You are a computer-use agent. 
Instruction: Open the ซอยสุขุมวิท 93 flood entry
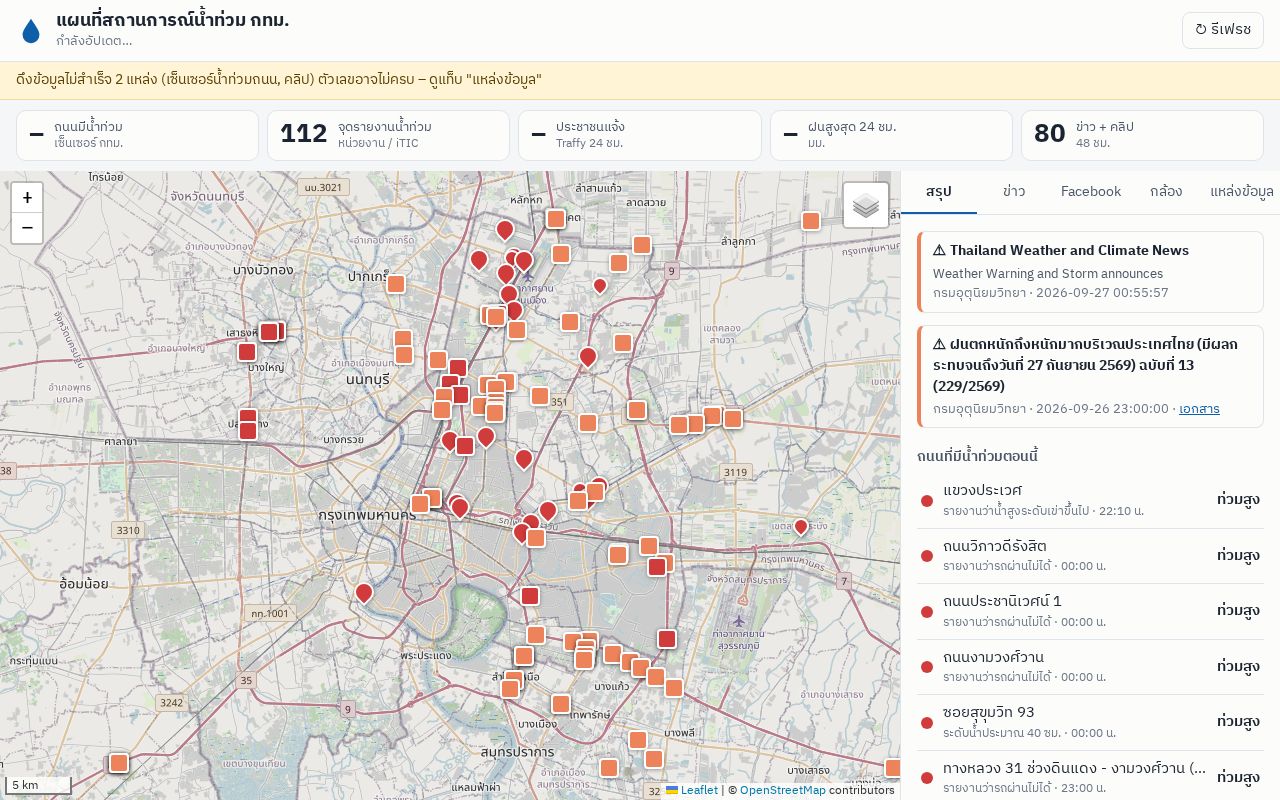(x=1090, y=722)
